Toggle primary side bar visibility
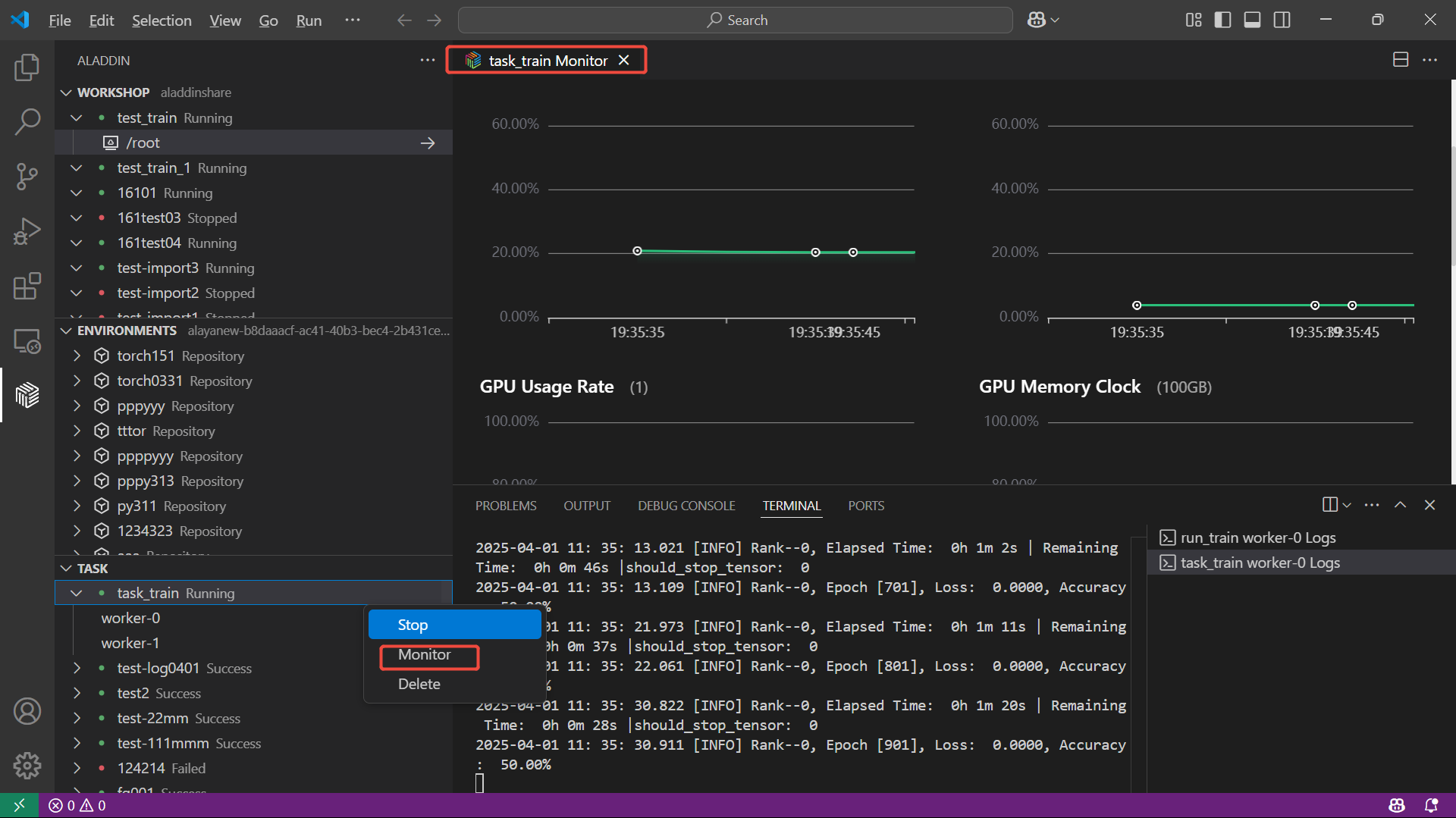The image size is (1456, 818). 1222,20
